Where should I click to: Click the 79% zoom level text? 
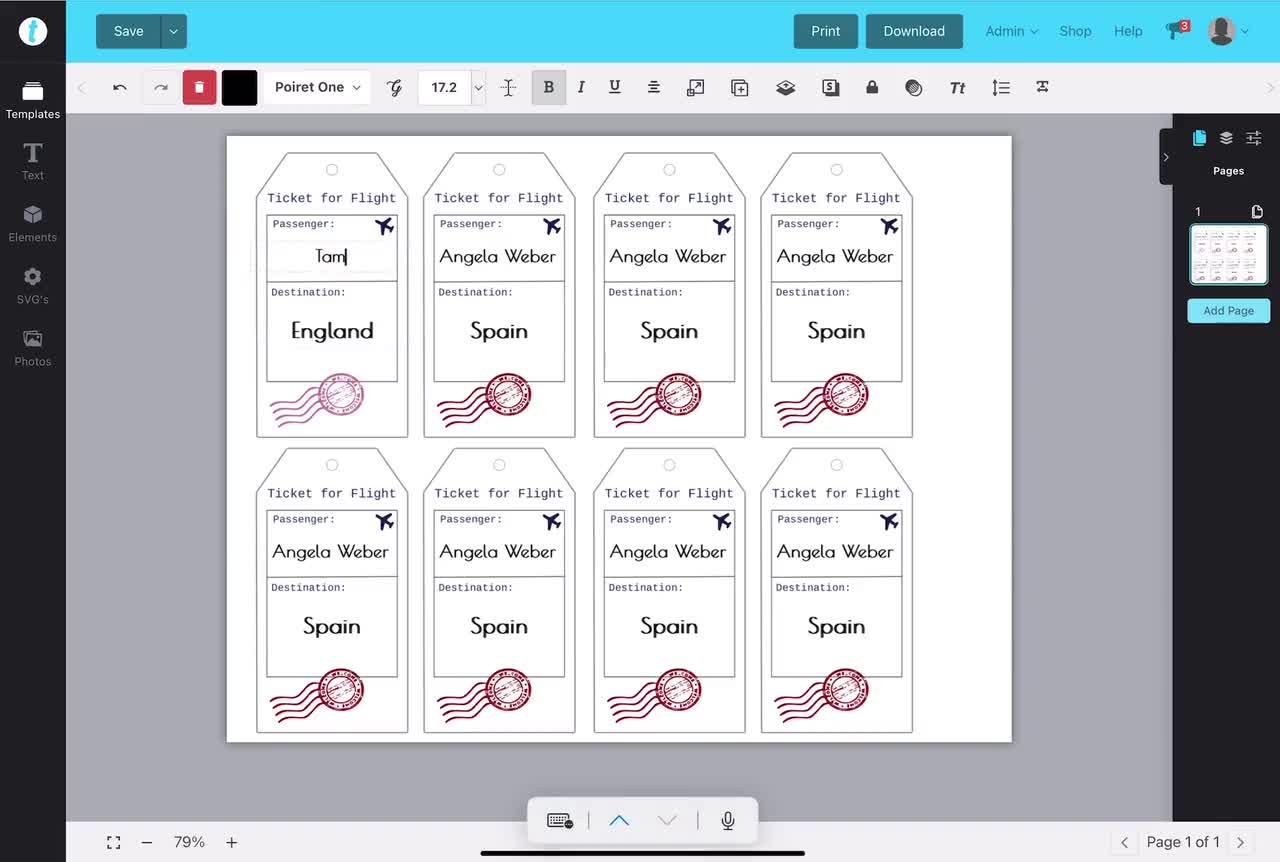pyautogui.click(x=189, y=843)
